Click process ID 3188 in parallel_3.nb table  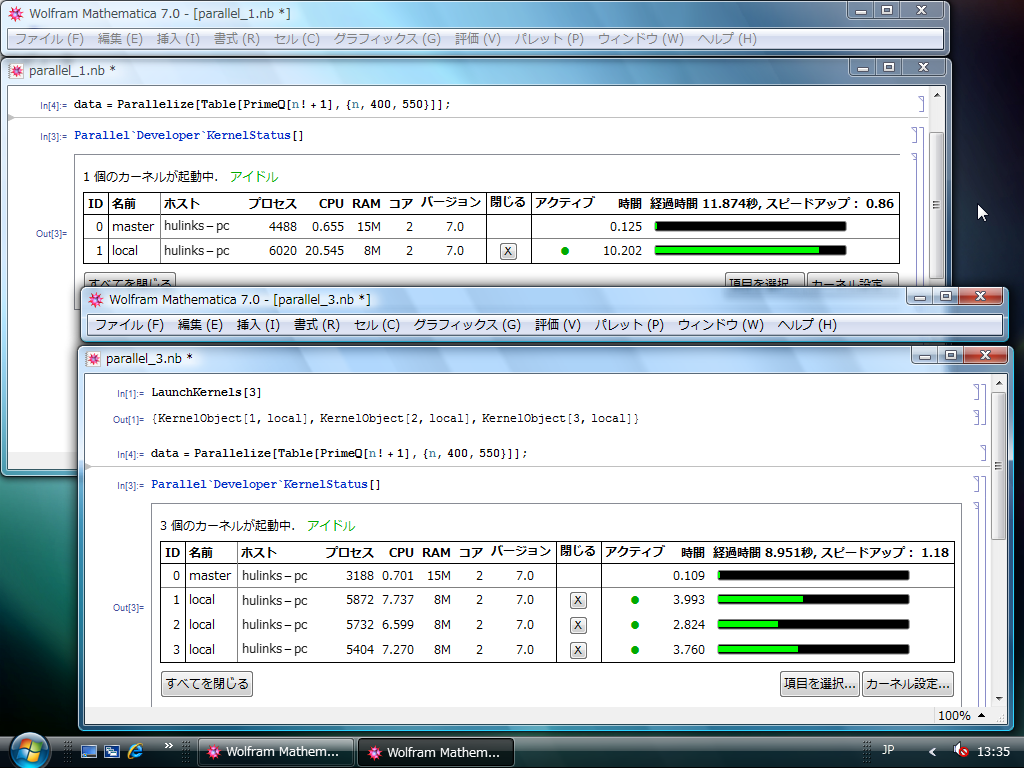pos(360,576)
